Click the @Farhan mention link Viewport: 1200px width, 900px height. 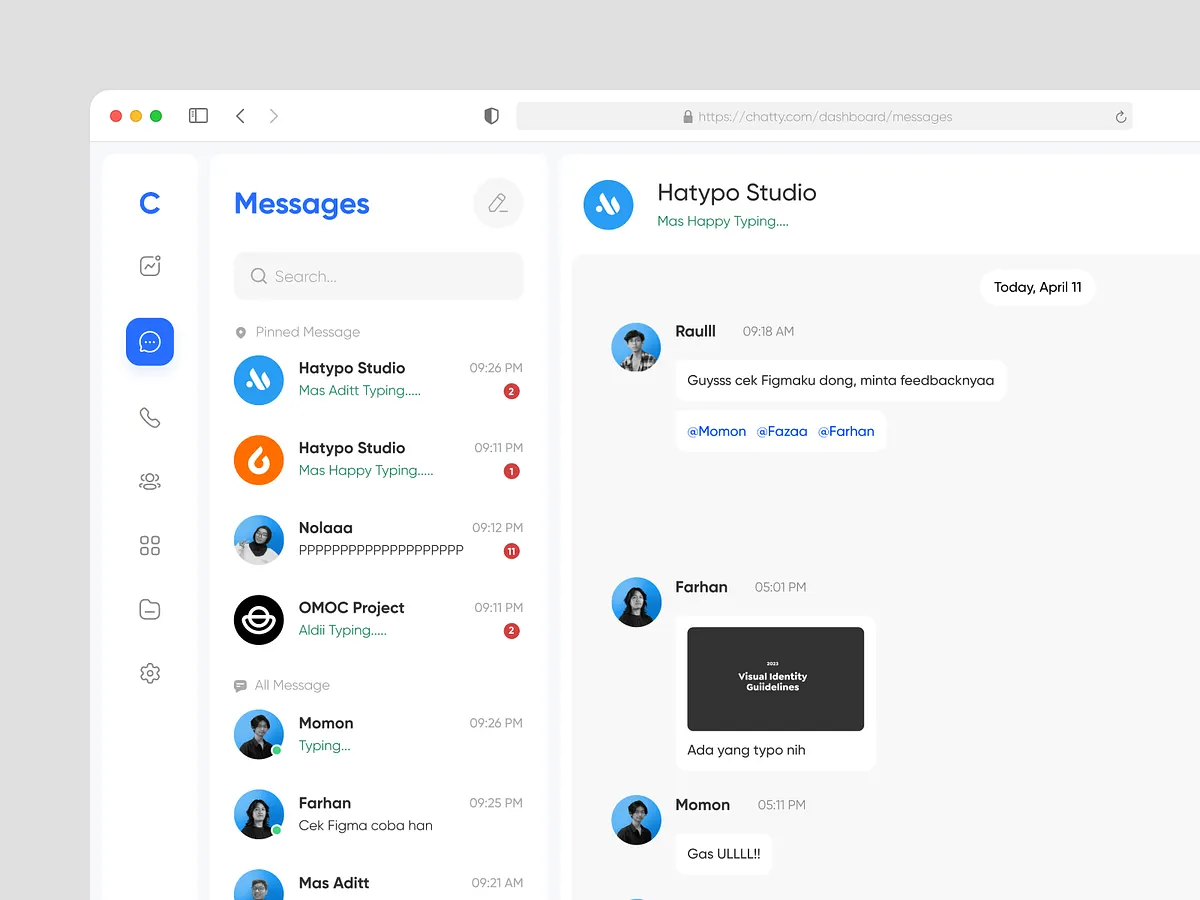(x=846, y=431)
